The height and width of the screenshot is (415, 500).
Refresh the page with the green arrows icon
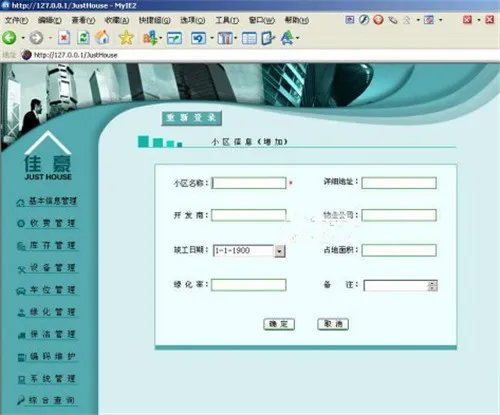(x=83, y=38)
